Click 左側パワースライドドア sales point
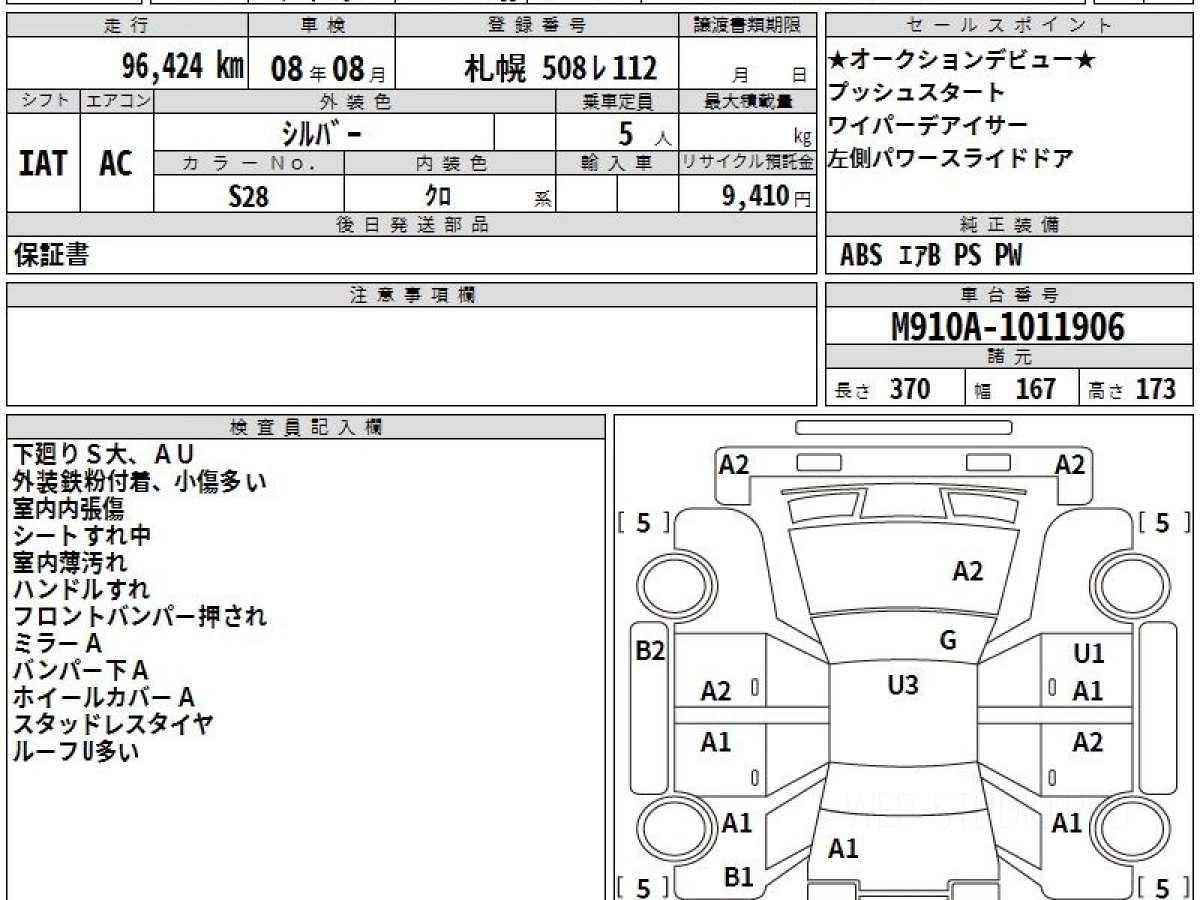Viewport: 1200px width, 900px height. pos(951,157)
